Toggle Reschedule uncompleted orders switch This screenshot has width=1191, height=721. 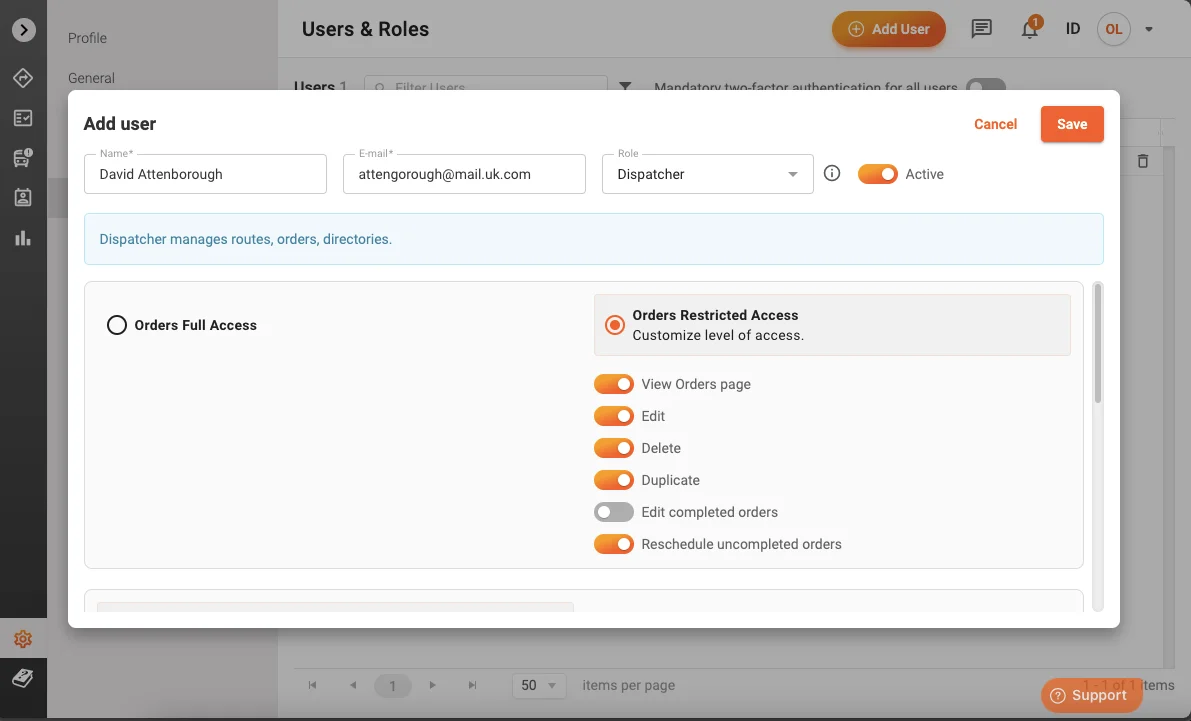pyautogui.click(x=614, y=544)
